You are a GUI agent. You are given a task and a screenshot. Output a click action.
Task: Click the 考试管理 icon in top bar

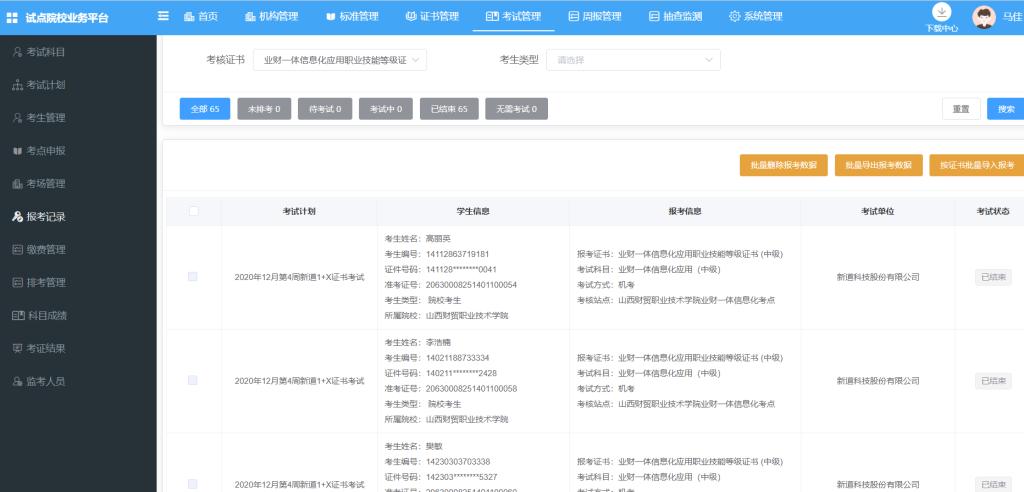(492, 17)
